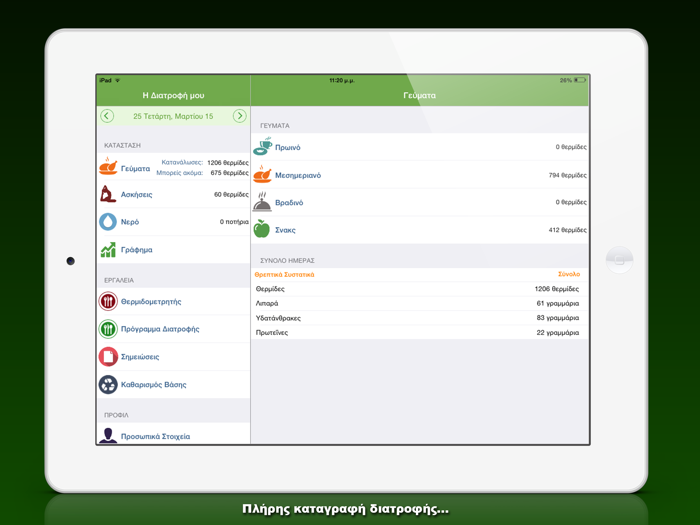
Task: Click the 794 θερμίδες value for Μεσημεριανό
Action: 567,175
